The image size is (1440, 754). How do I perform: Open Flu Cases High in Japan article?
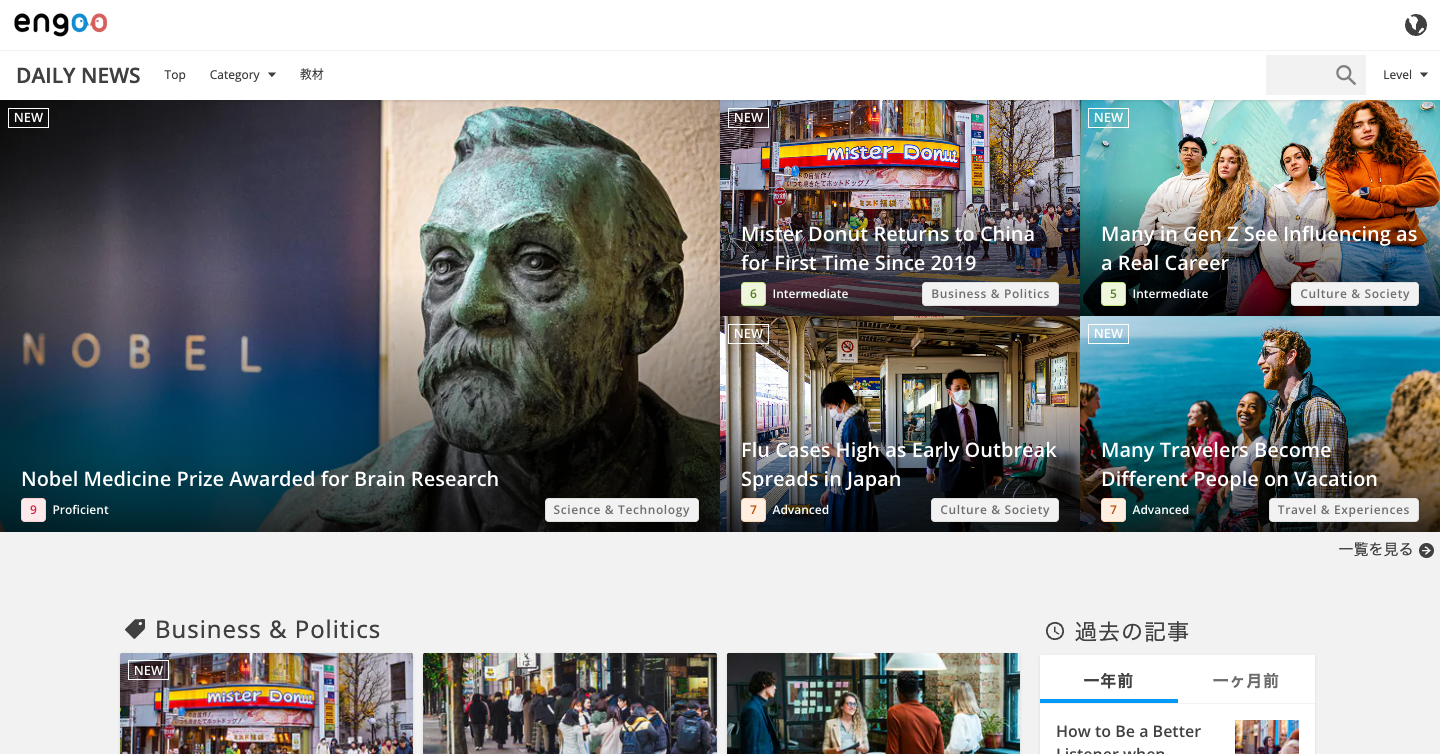point(899,464)
